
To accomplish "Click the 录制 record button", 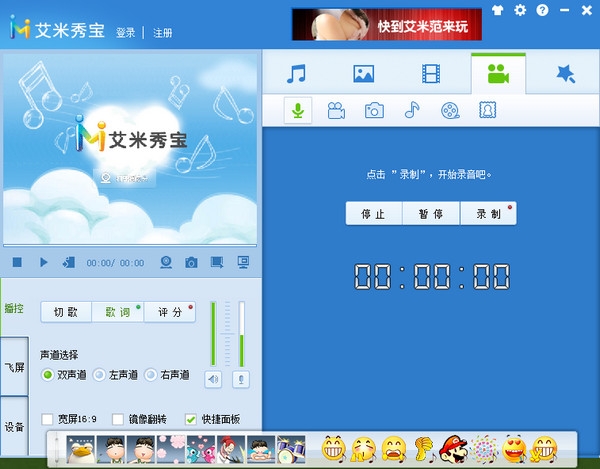I will pos(488,213).
